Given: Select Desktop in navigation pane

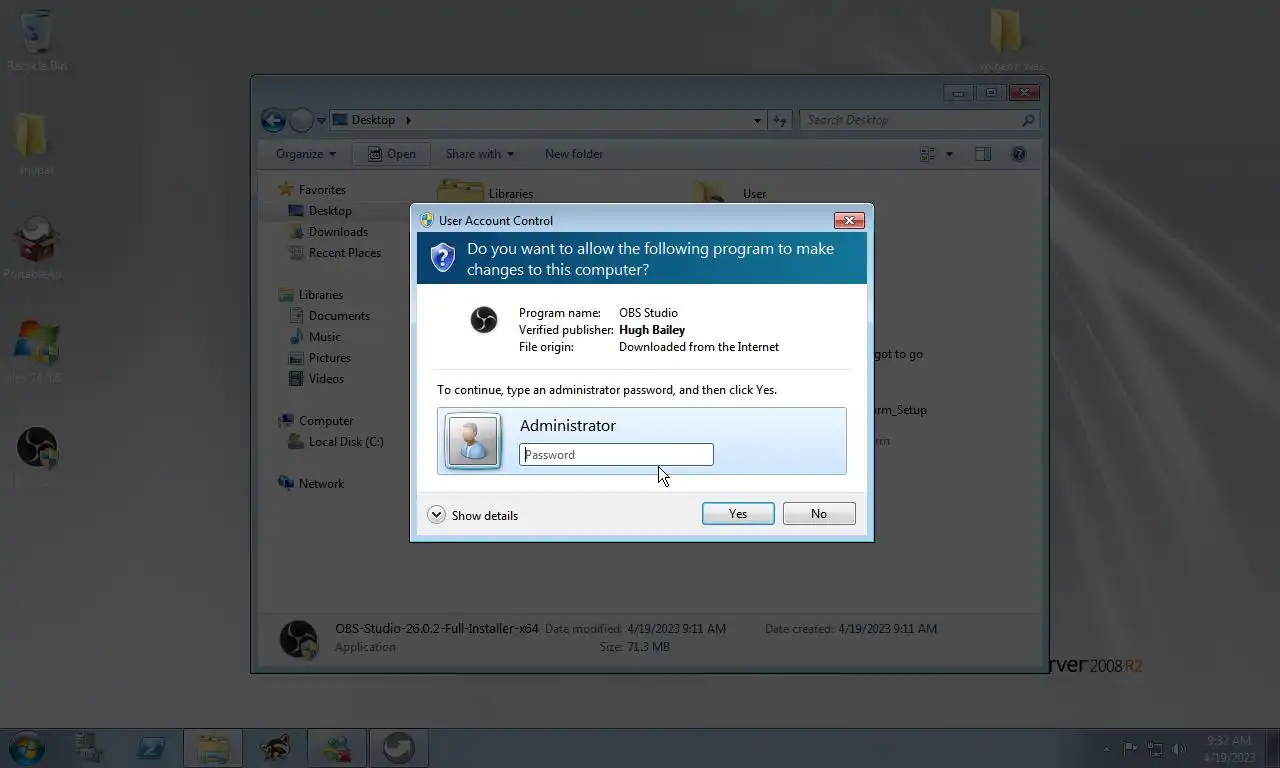Looking at the screenshot, I should tap(320, 211).
